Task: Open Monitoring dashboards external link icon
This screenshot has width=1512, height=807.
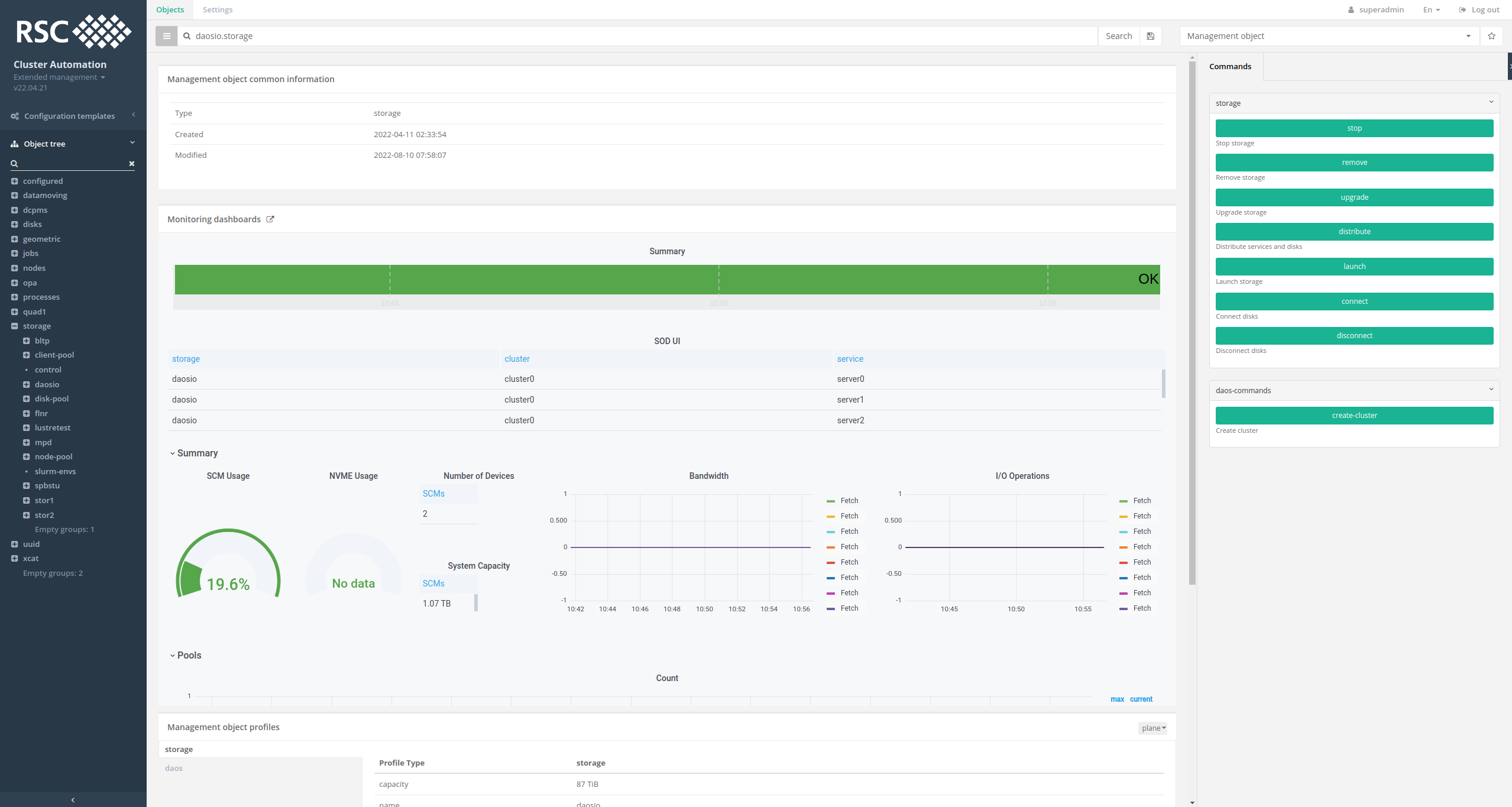Action: pyautogui.click(x=270, y=219)
